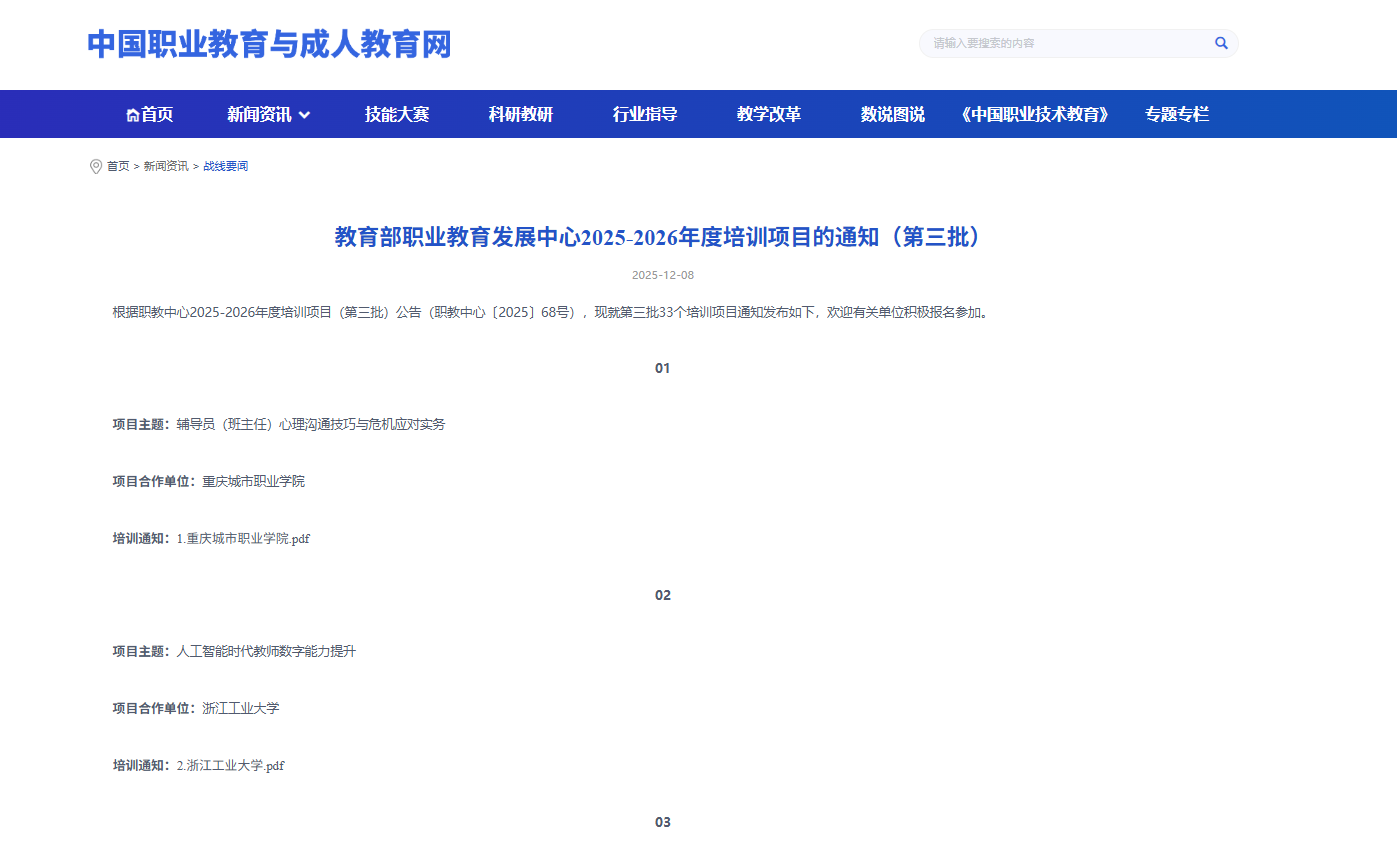This screenshot has height=845, width=1397.
Task: Type in the search input field
Action: (1065, 43)
